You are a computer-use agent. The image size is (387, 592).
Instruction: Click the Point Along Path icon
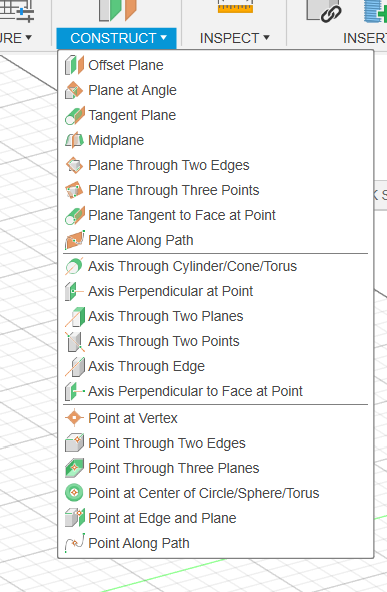pyautogui.click(x=74, y=543)
